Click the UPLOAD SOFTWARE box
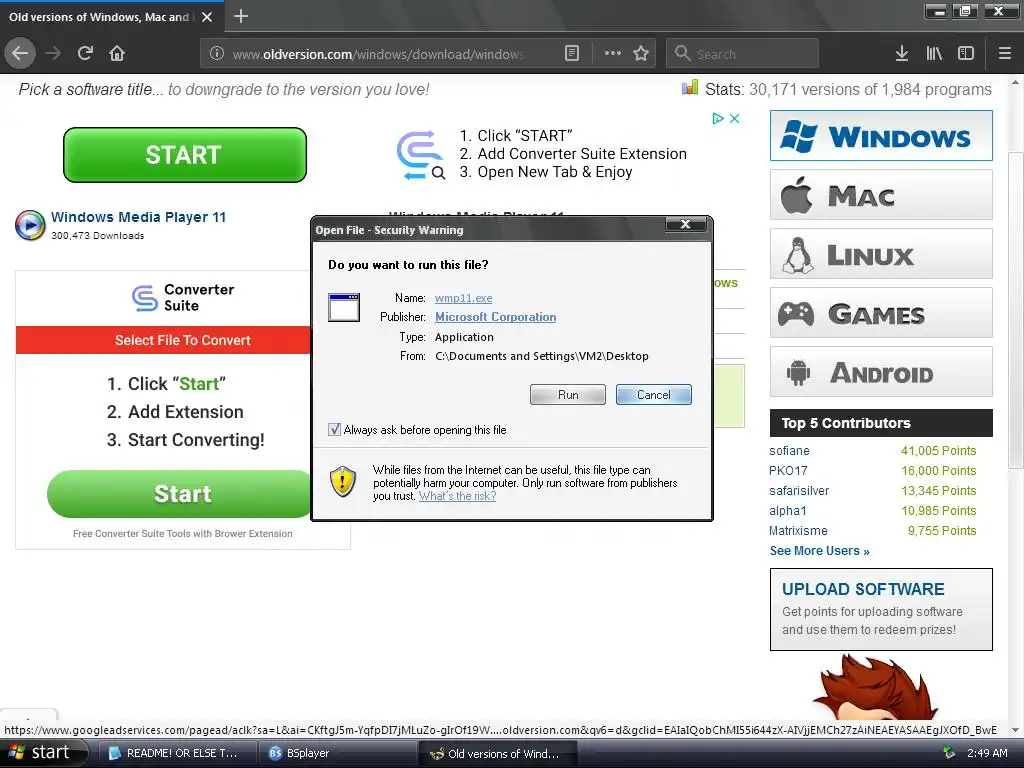This screenshot has height=768, width=1024. (x=881, y=609)
